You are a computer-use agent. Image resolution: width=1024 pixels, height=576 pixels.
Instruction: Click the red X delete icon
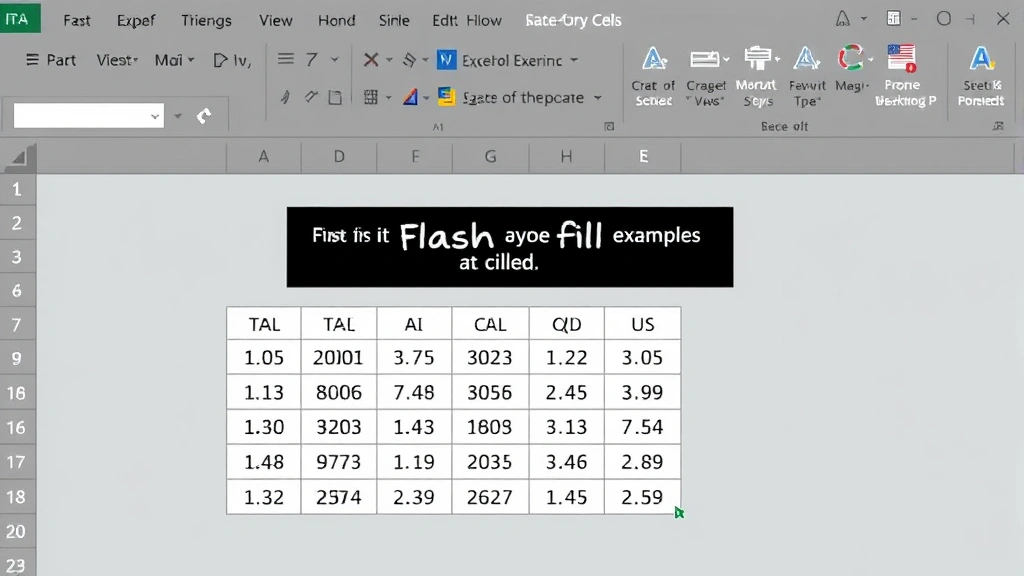pyautogui.click(x=369, y=60)
